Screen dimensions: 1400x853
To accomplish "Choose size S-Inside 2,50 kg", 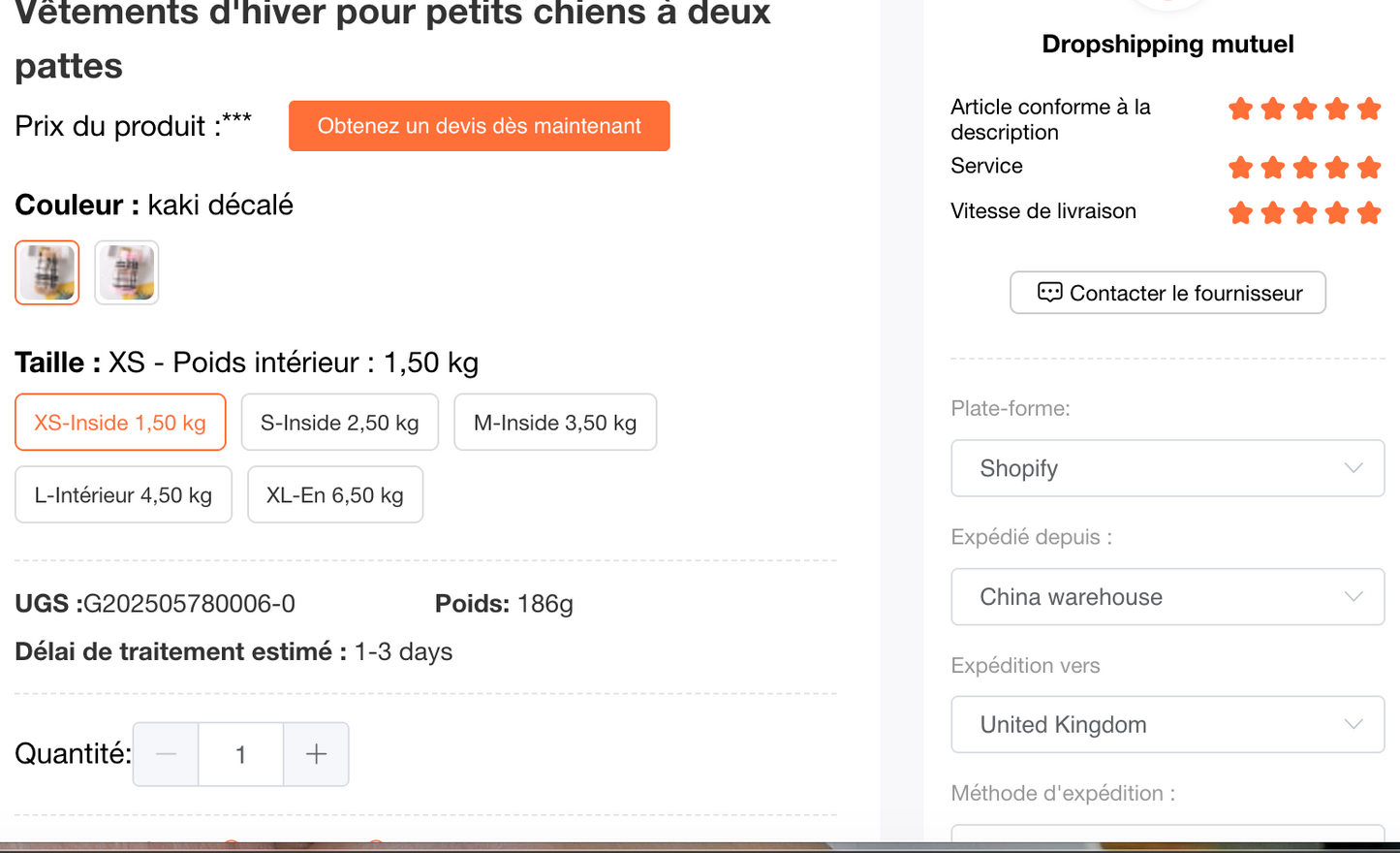I will (340, 422).
